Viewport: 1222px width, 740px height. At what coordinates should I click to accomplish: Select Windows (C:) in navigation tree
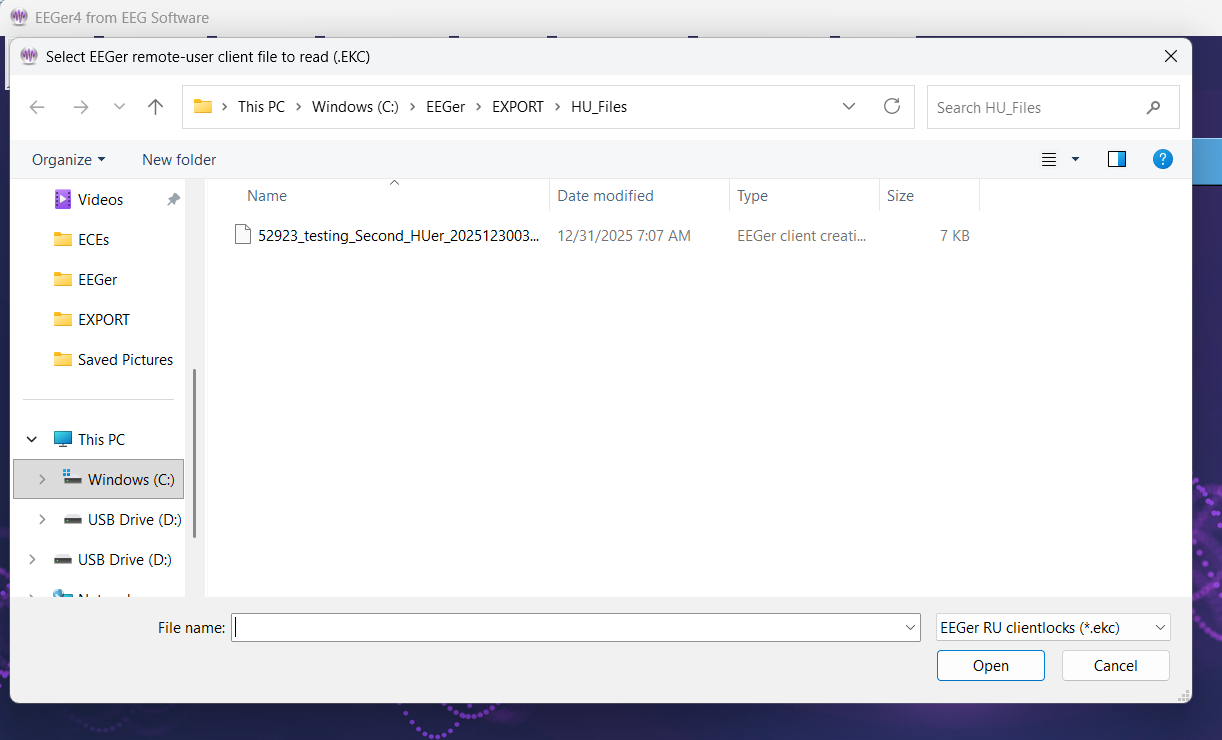click(x=131, y=479)
